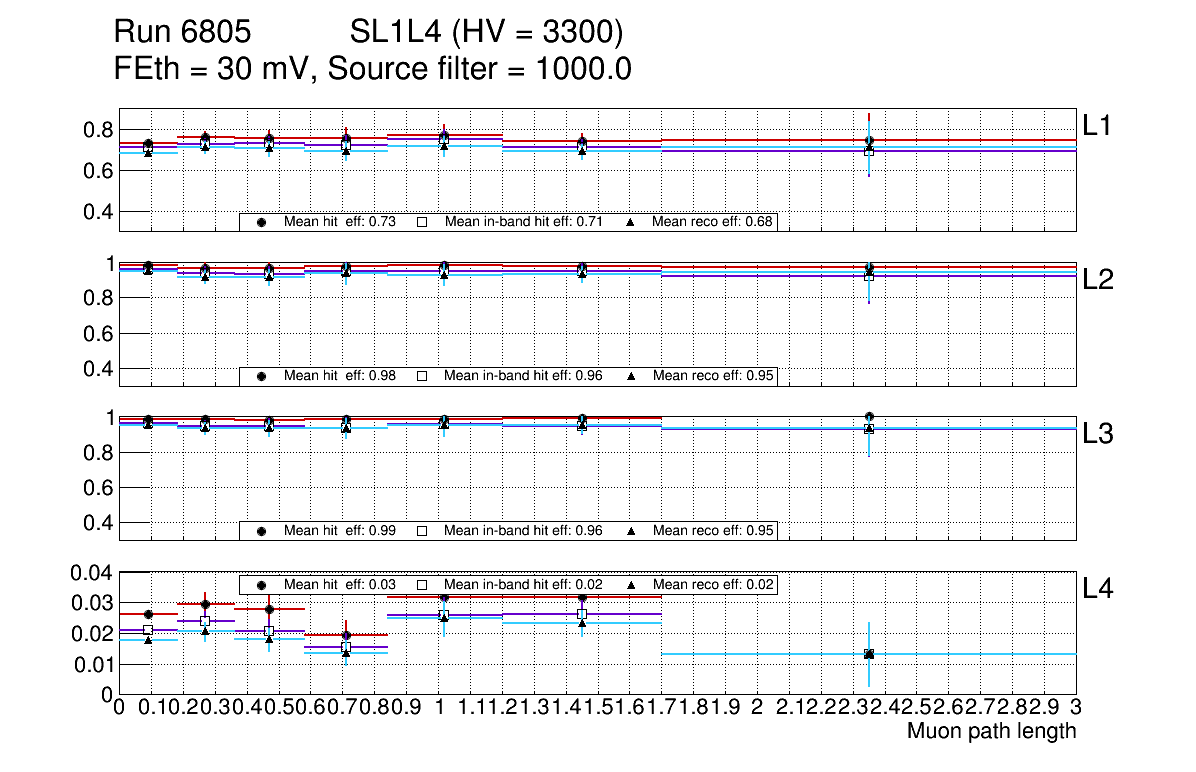Viewport: 1196px width, 772px height.
Task: Click 'Mean in-band hit eff: 0.96' in L2 legend
Action: click(523, 376)
